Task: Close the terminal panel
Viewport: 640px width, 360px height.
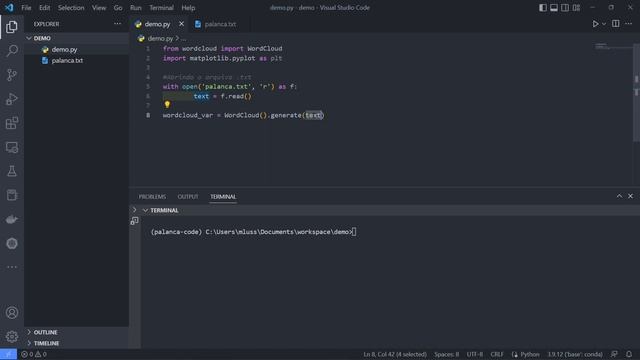Action: [631, 196]
